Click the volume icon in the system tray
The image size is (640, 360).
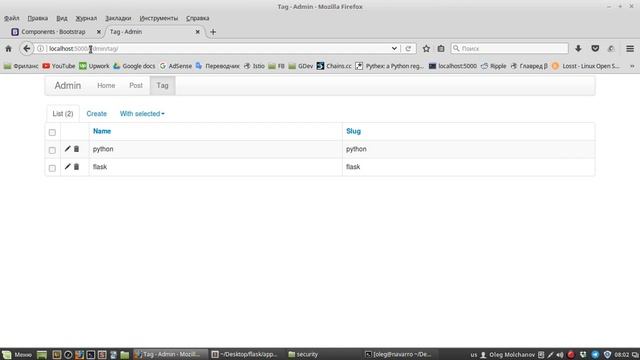(x=560, y=354)
